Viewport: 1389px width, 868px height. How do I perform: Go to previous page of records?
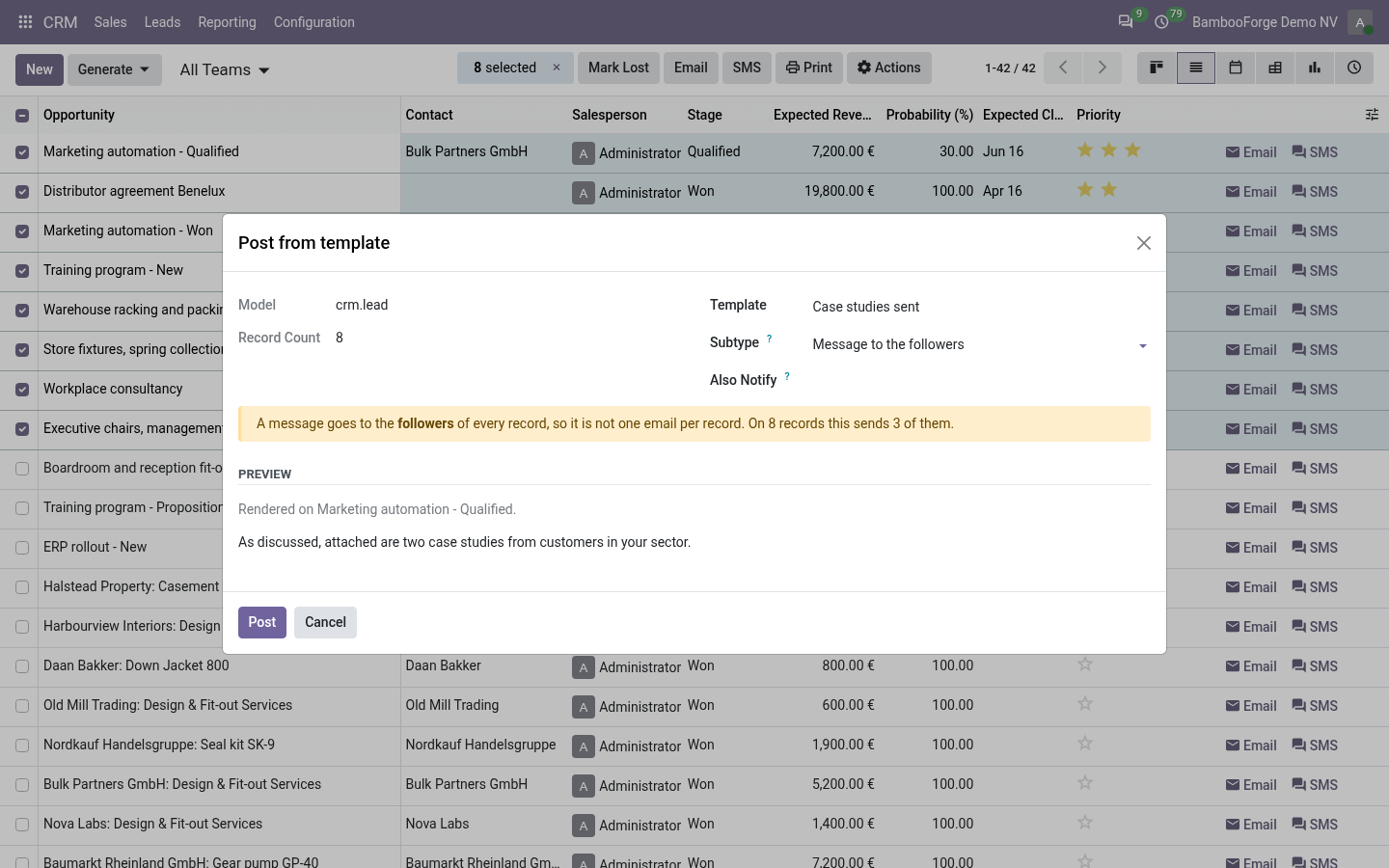(x=1063, y=68)
